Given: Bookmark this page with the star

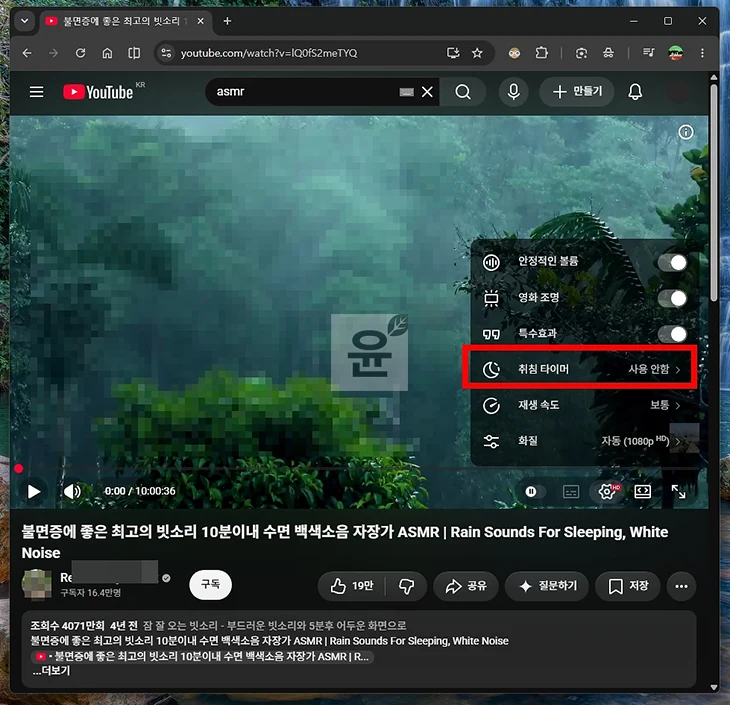Looking at the screenshot, I should click(477, 53).
